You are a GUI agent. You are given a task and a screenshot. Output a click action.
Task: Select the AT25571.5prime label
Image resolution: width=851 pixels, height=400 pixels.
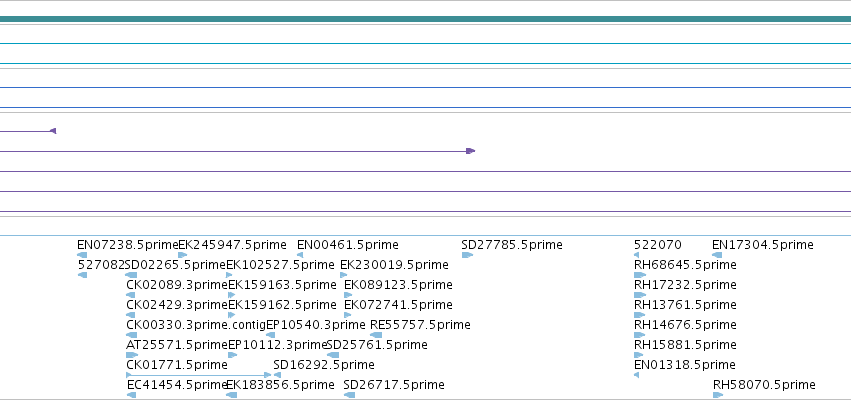pyautogui.click(x=177, y=345)
